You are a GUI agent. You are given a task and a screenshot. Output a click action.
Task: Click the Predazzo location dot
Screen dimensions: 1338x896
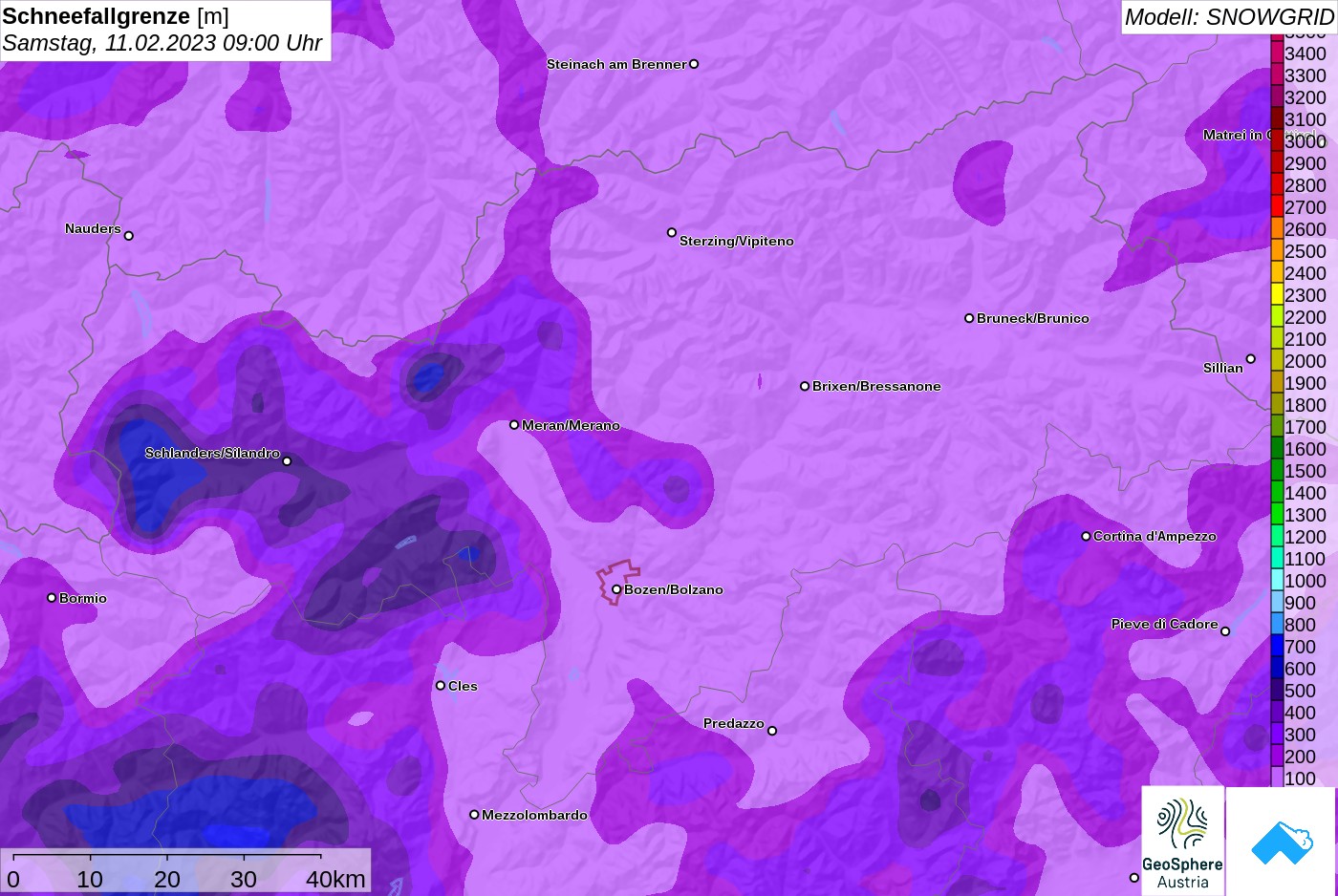tap(772, 731)
